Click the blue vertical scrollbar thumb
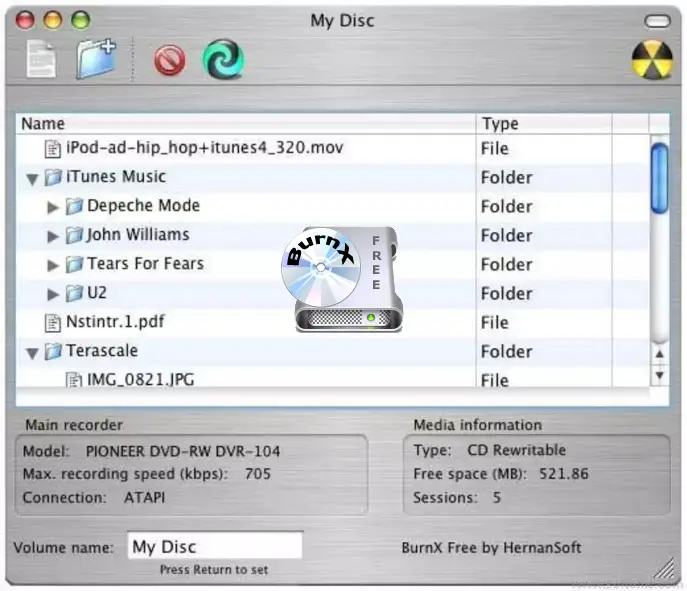The width and height of the screenshot is (687, 591). pyautogui.click(x=659, y=178)
